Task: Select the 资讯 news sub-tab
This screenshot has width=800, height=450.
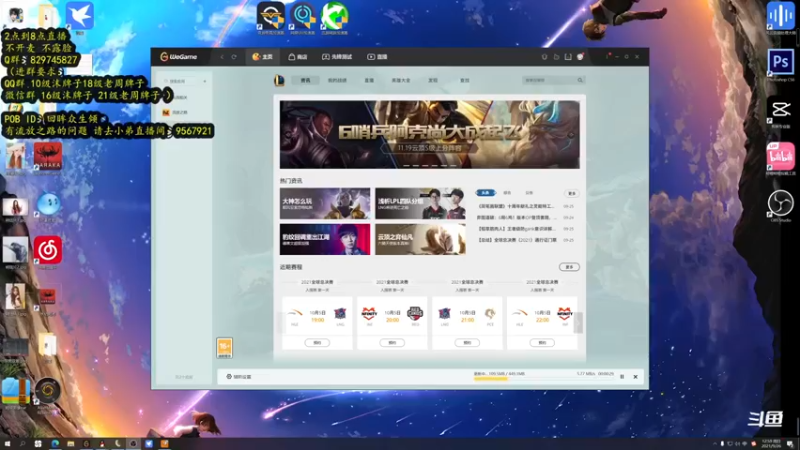Action: pyautogui.click(x=306, y=80)
